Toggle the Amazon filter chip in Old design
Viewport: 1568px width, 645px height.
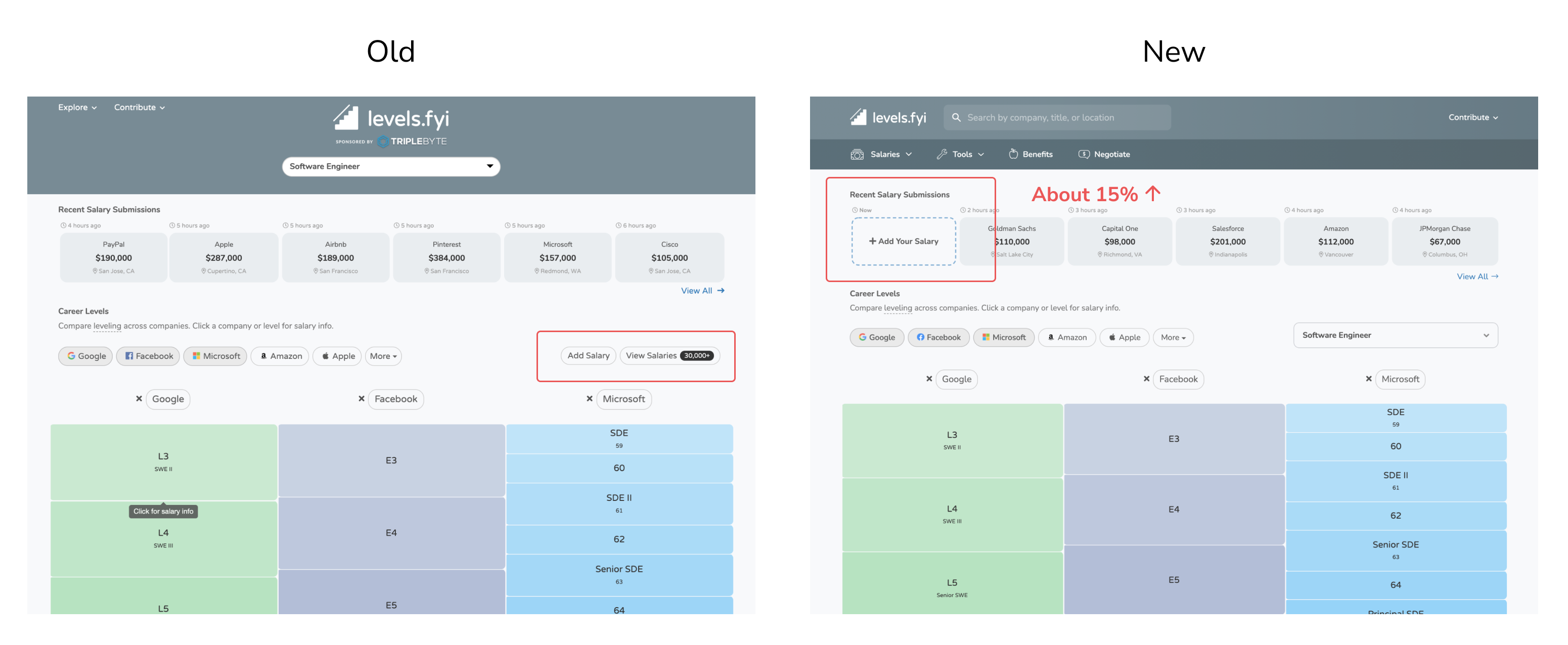point(280,356)
